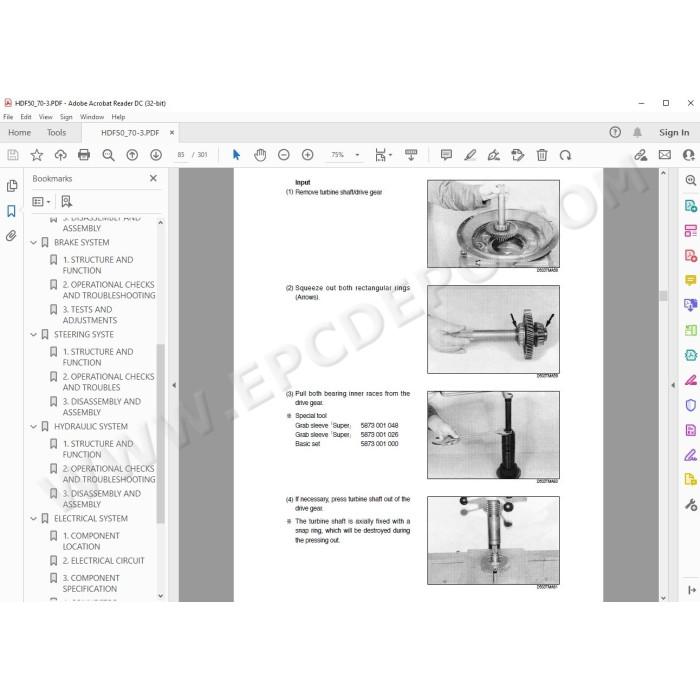This screenshot has height=700, width=700.
Task: Activate the Hand pan tool
Action: [260, 155]
